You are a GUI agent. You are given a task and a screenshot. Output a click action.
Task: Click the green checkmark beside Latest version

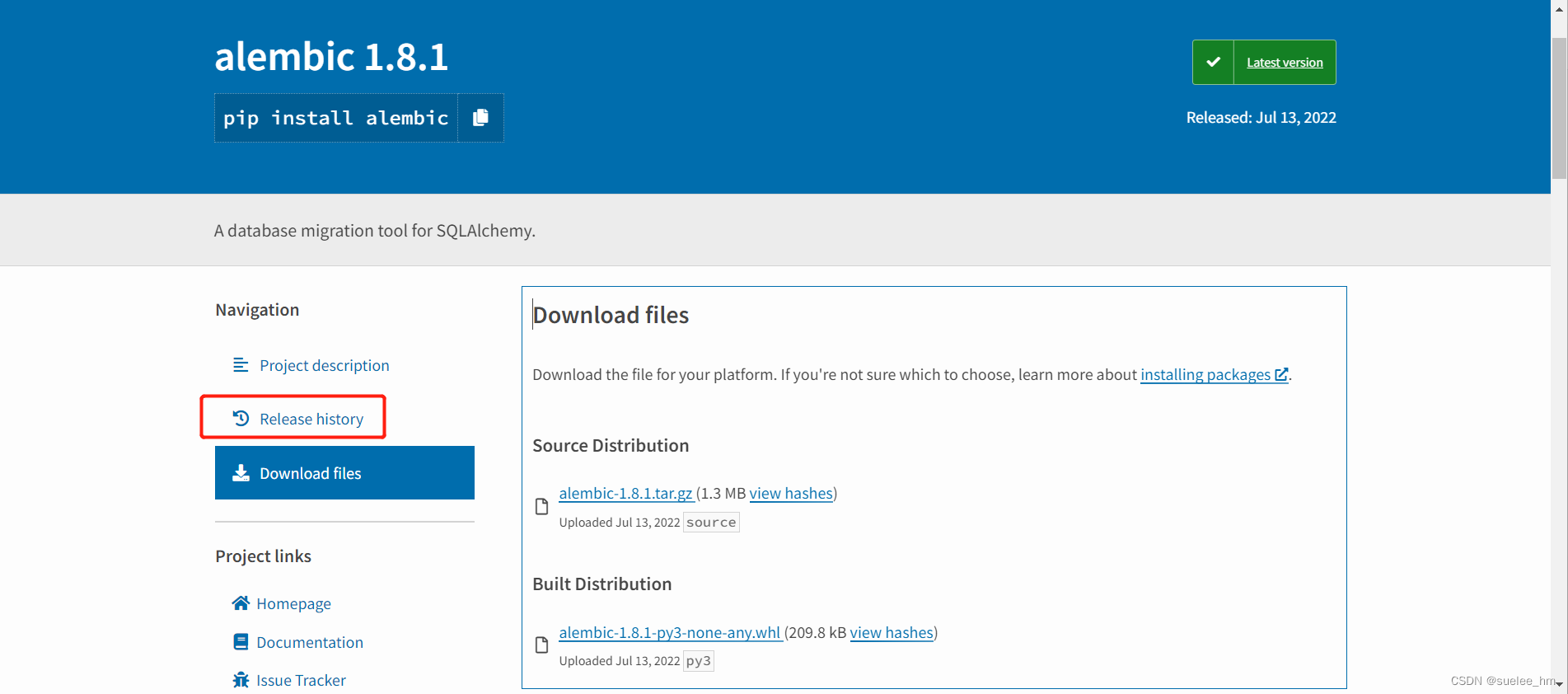[x=1213, y=62]
